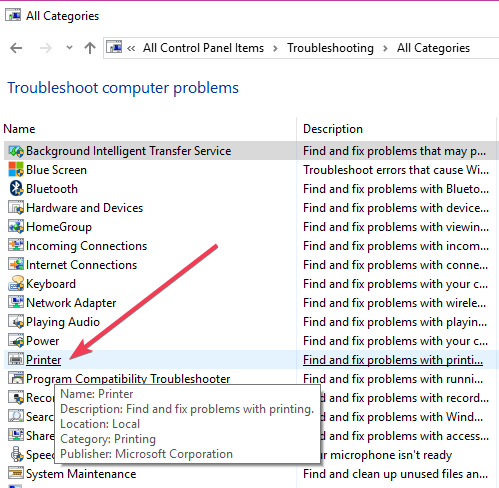
Task: Launch Internet Connections troubleshooter
Action: point(81,265)
